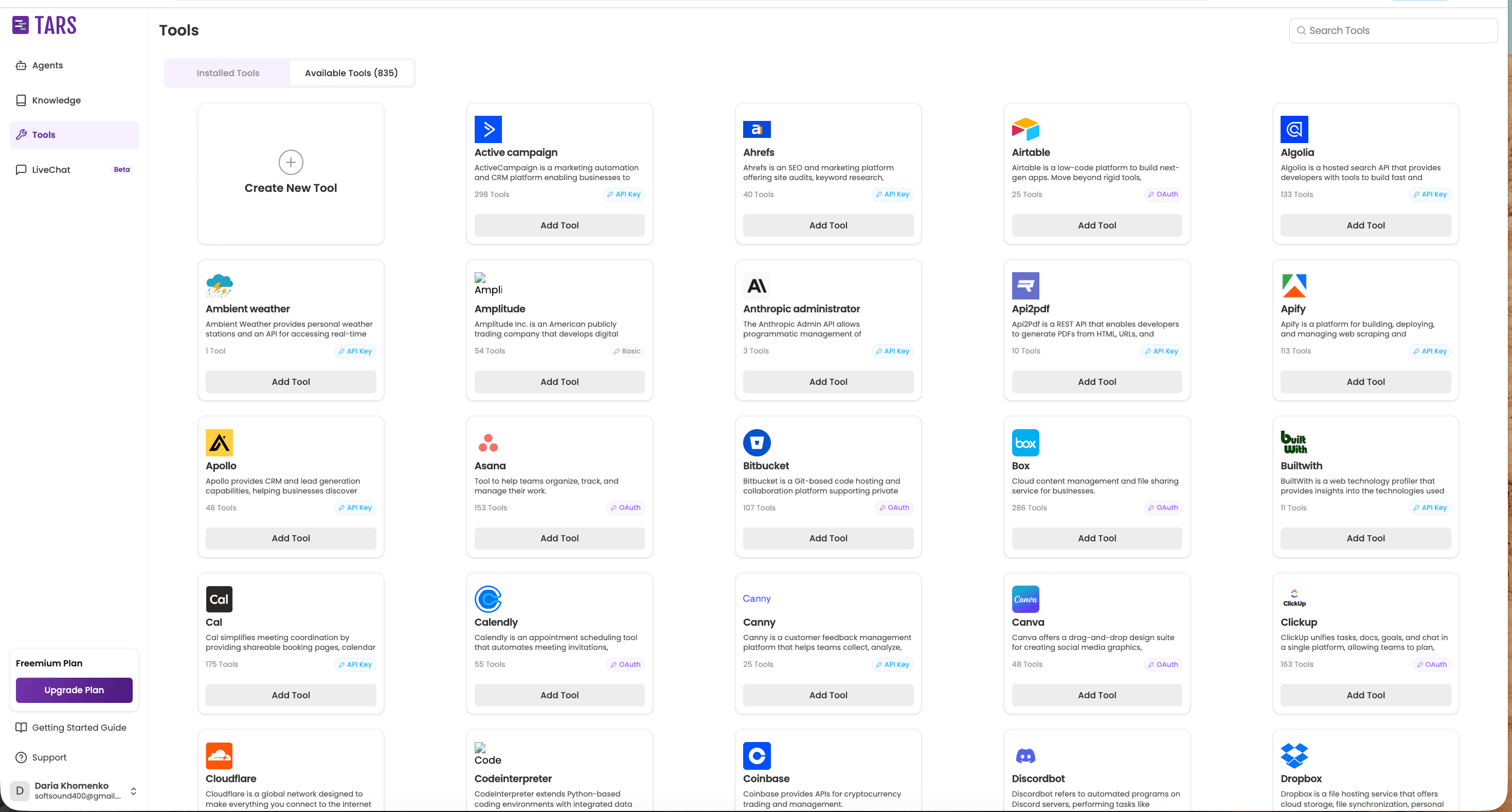The image size is (1512, 812).
Task: Add Tool for Canva
Action: pyautogui.click(x=1097, y=695)
